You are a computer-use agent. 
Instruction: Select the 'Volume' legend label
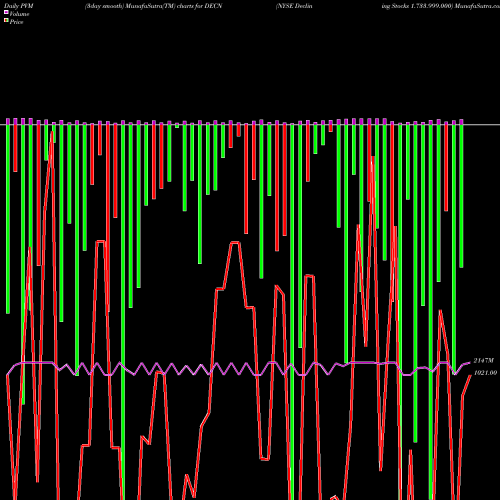(x=19, y=14)
